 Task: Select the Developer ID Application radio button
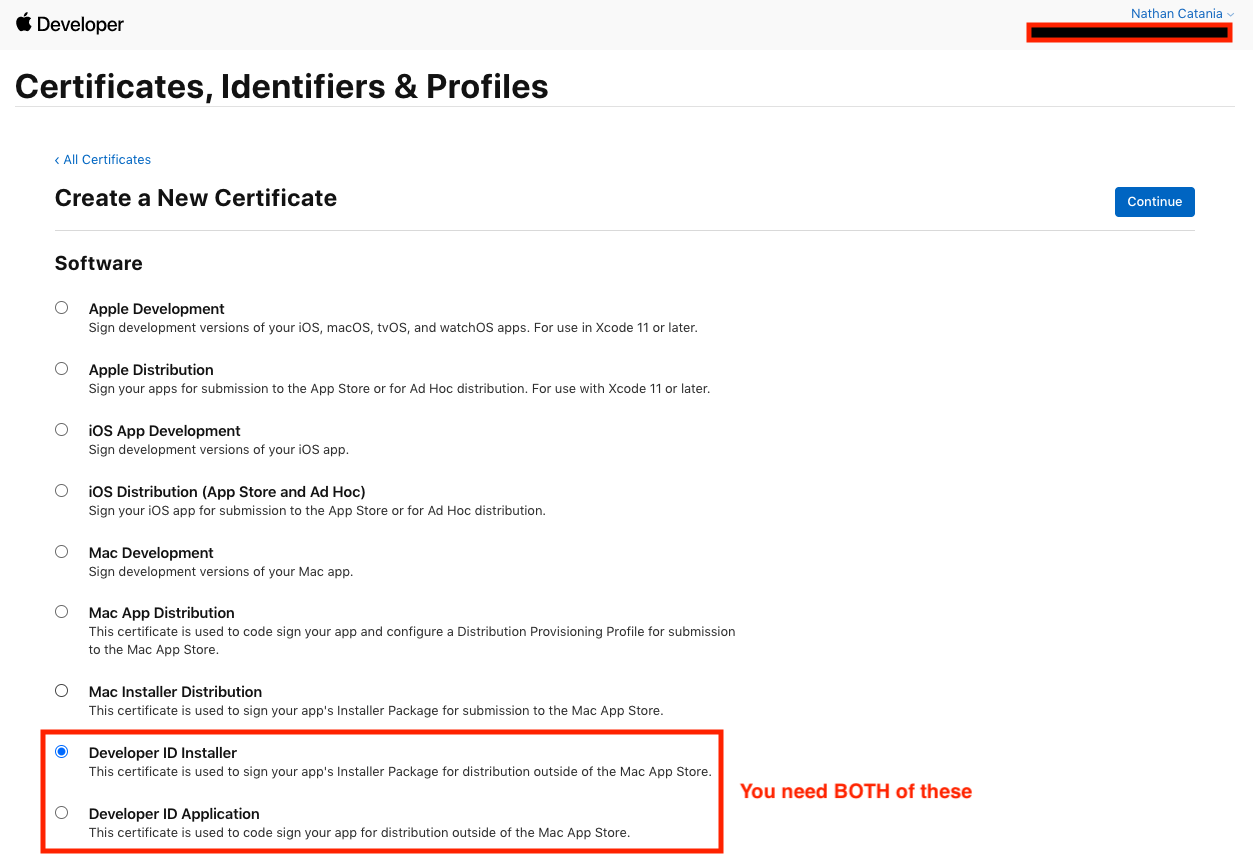click(62, 813)
